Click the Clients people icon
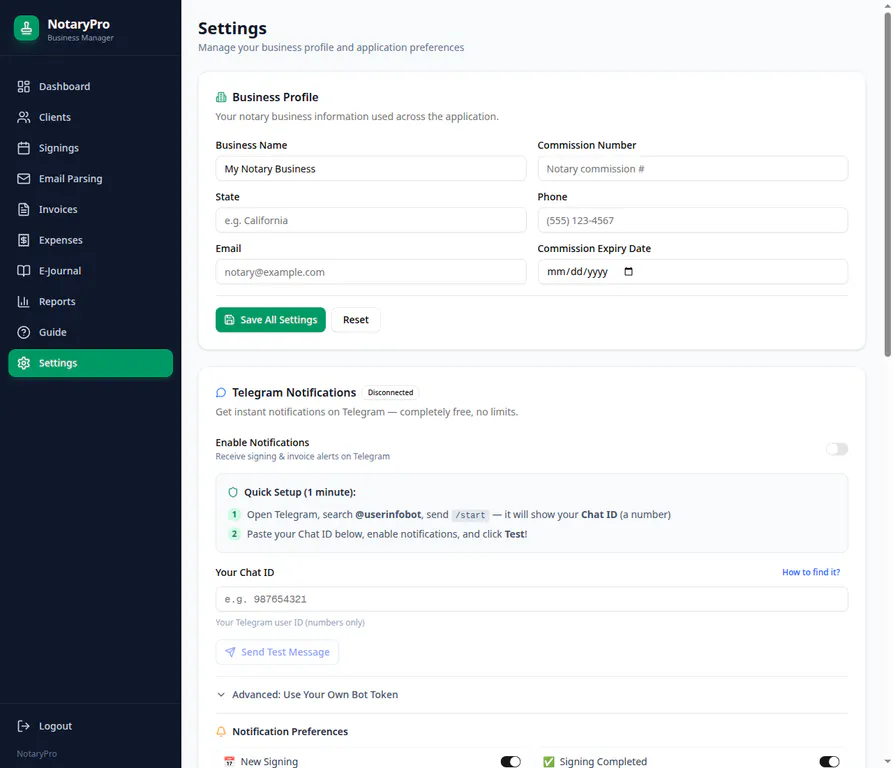The width and height of the screenshot is (893, 768). click(23, 117)
